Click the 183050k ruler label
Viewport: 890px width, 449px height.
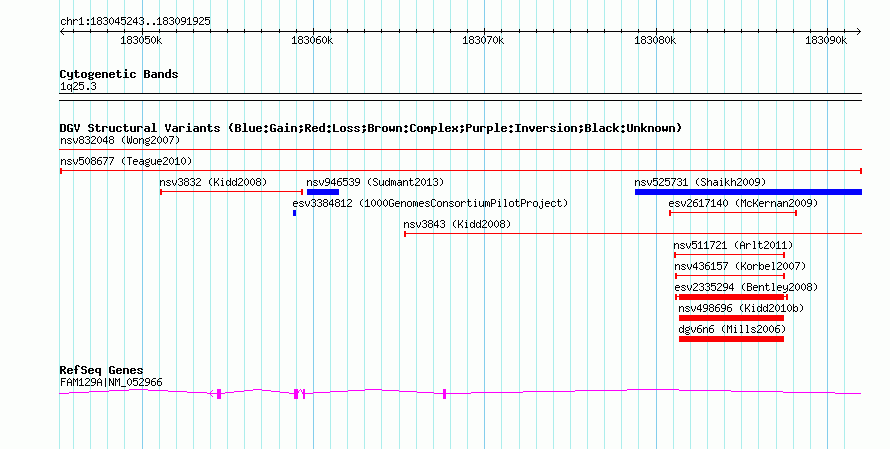point(141,40)
